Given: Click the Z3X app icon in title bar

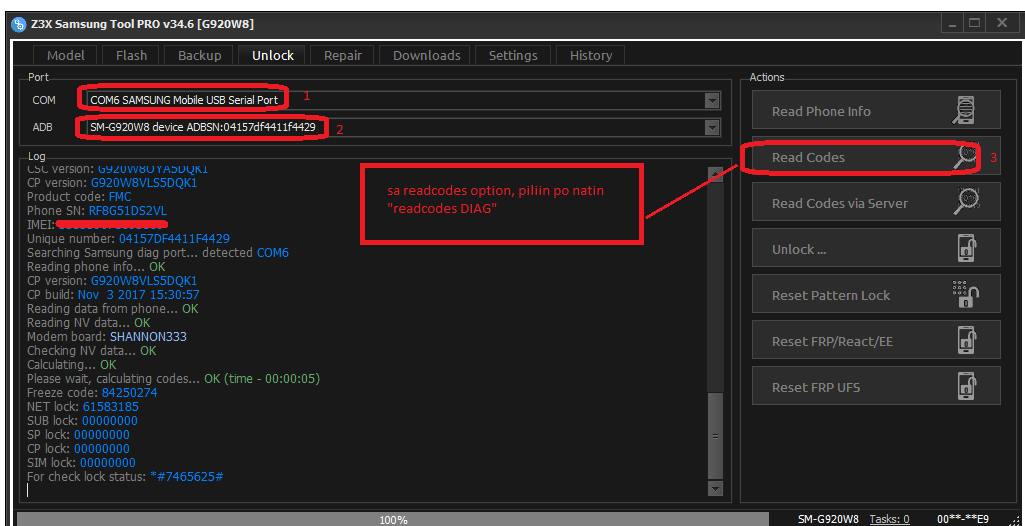Looking at the screenshot, I should point(19,24).
